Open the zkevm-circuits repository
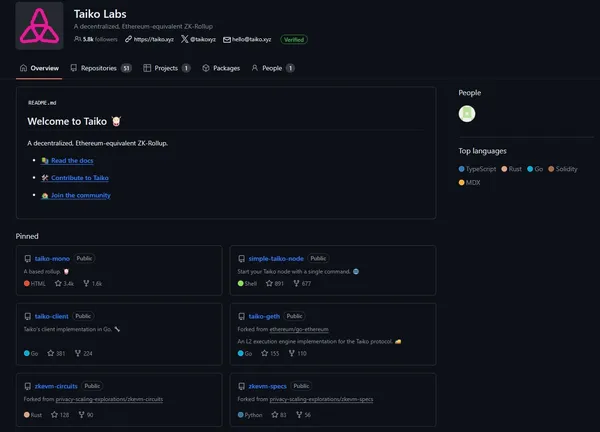 pyautogui.click(x=56, y=386)
